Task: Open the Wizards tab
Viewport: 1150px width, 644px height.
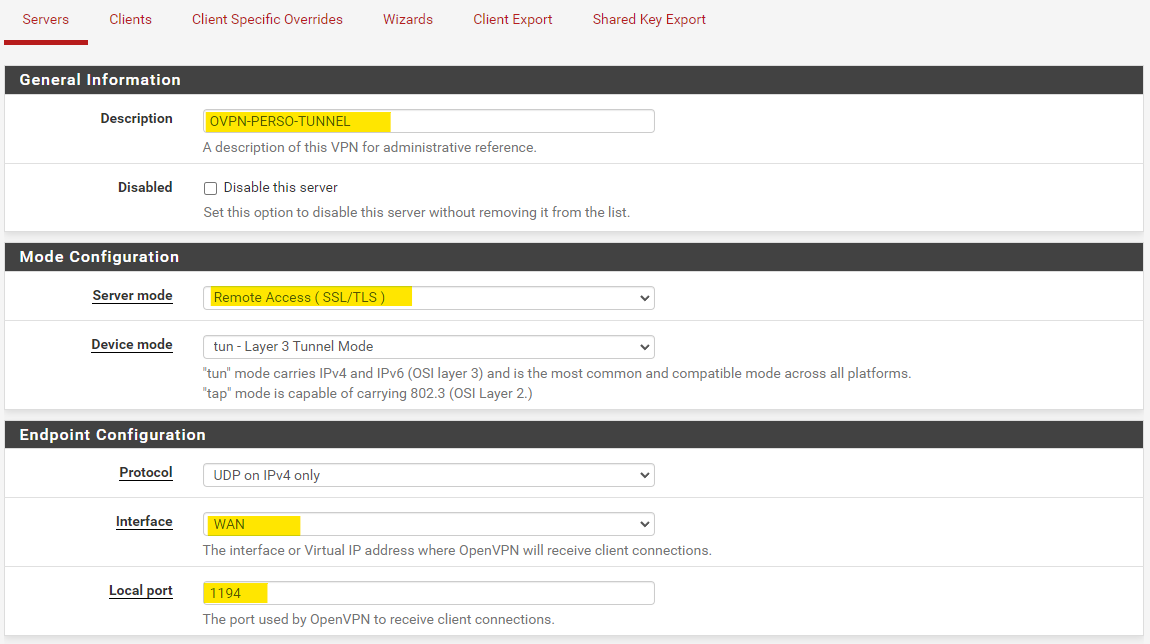Action: coord(408,19)
